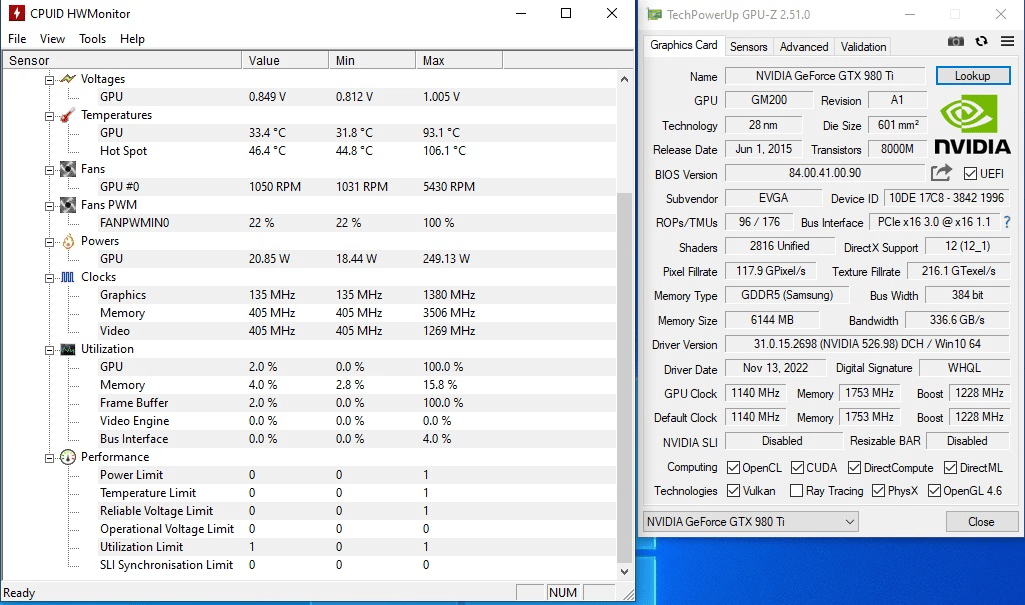
Task: Click the GPU-Z refresh icon
Action: [x=981, y=41]
